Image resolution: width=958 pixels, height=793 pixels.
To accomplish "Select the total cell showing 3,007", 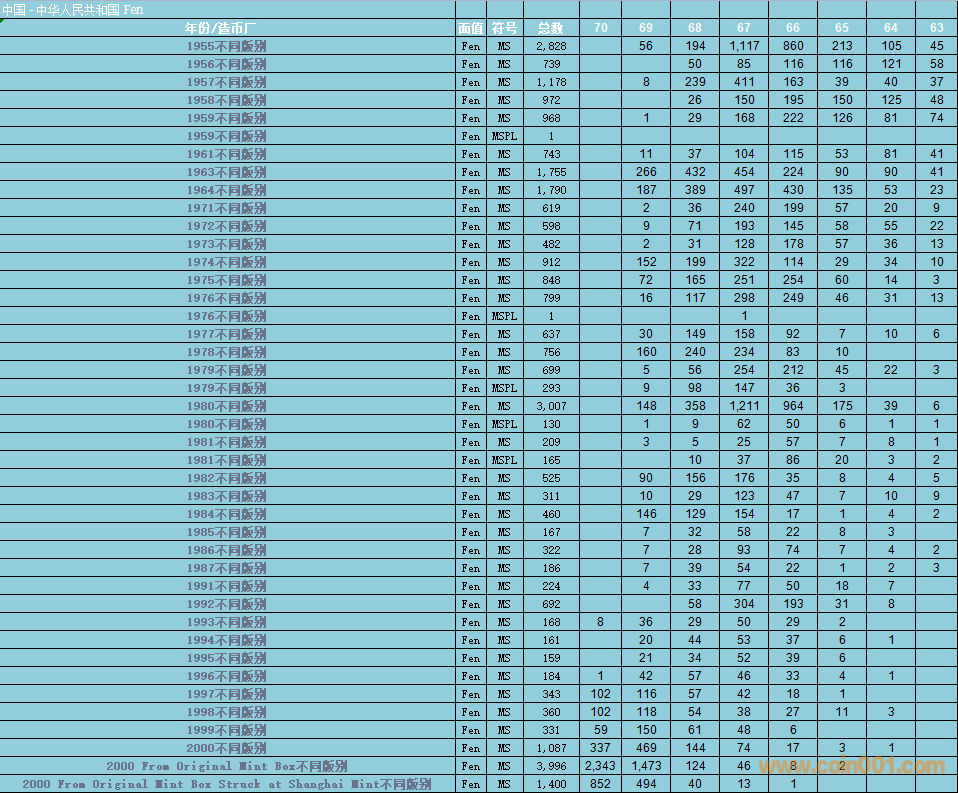I will [550, 406].
